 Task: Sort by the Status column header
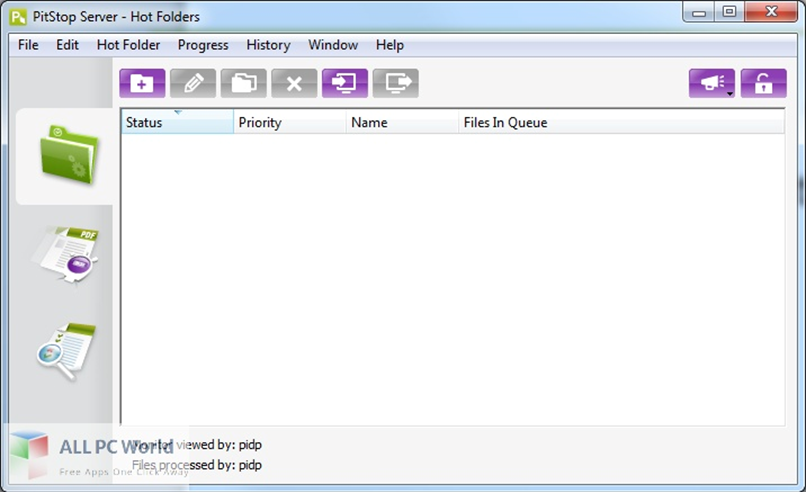176,123
